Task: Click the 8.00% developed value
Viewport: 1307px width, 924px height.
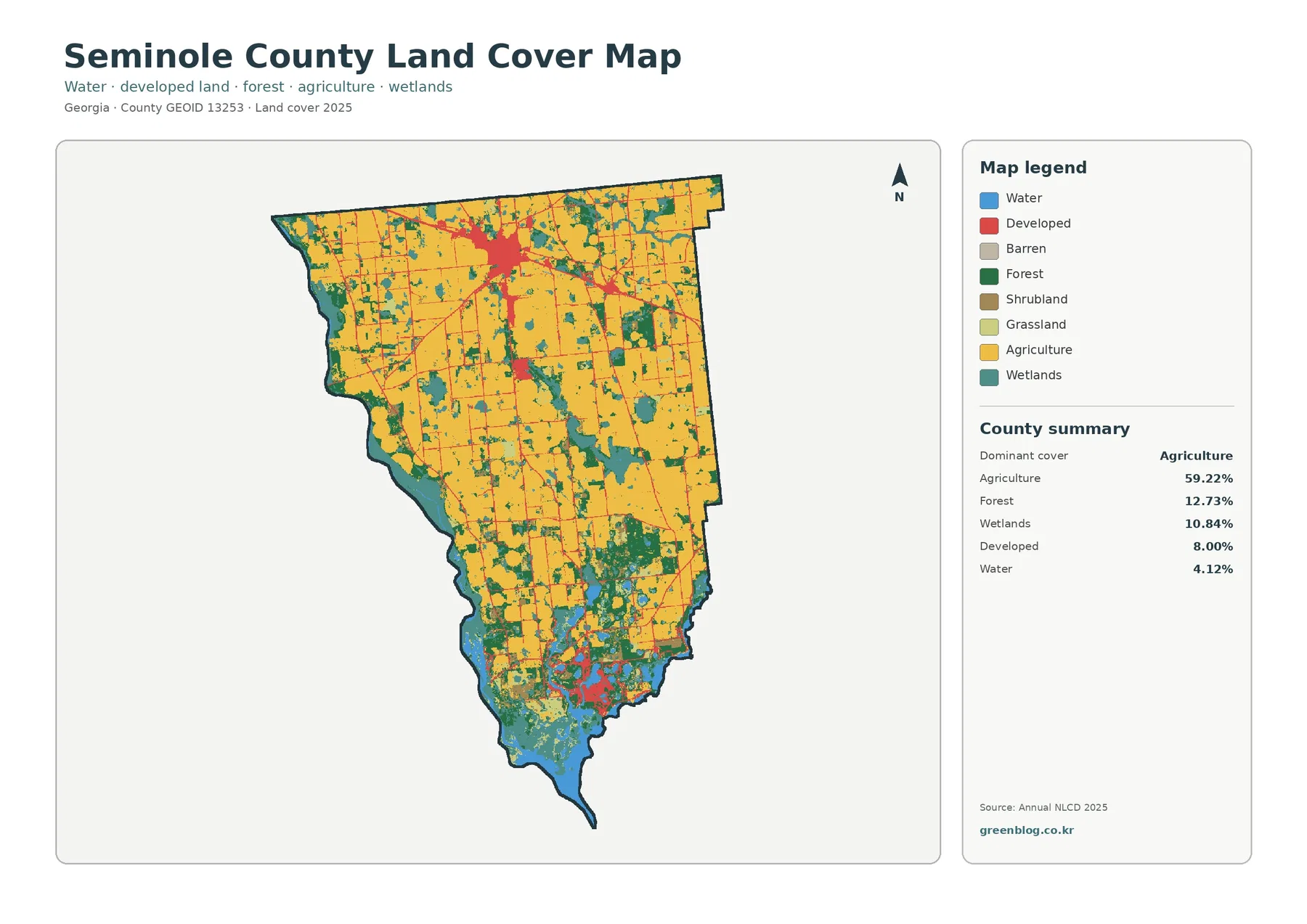Action: click(1213, 546)
